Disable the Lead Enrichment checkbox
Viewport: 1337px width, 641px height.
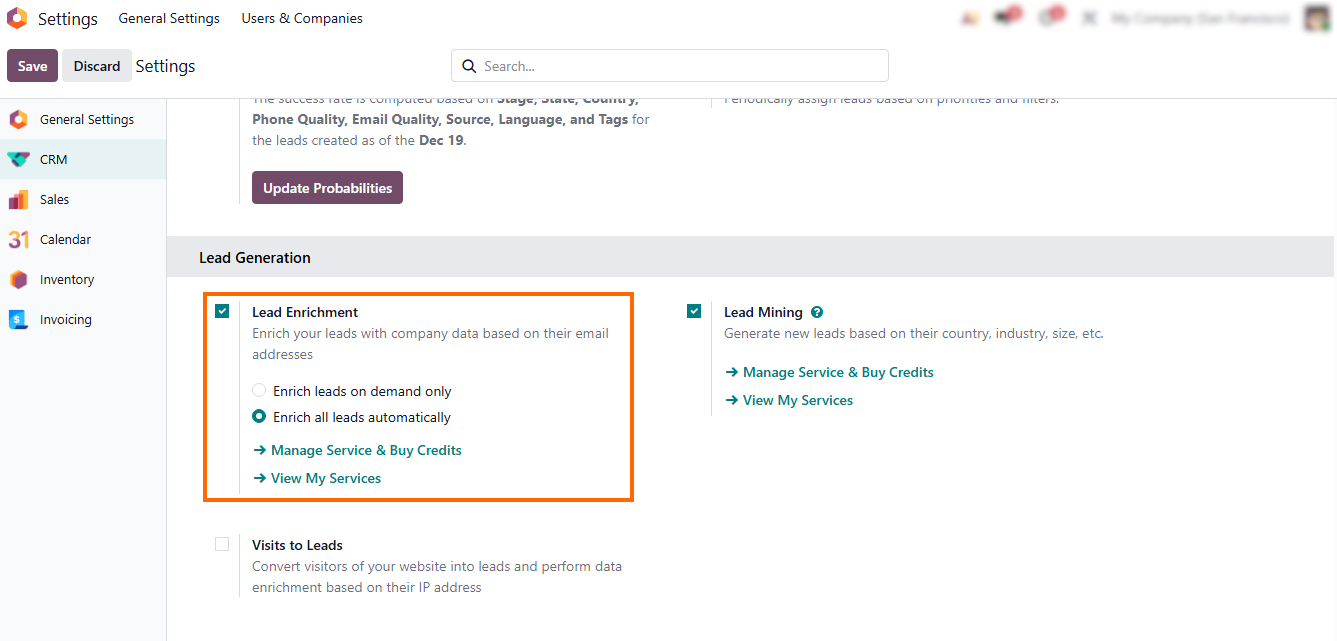[x=222, y=312]
